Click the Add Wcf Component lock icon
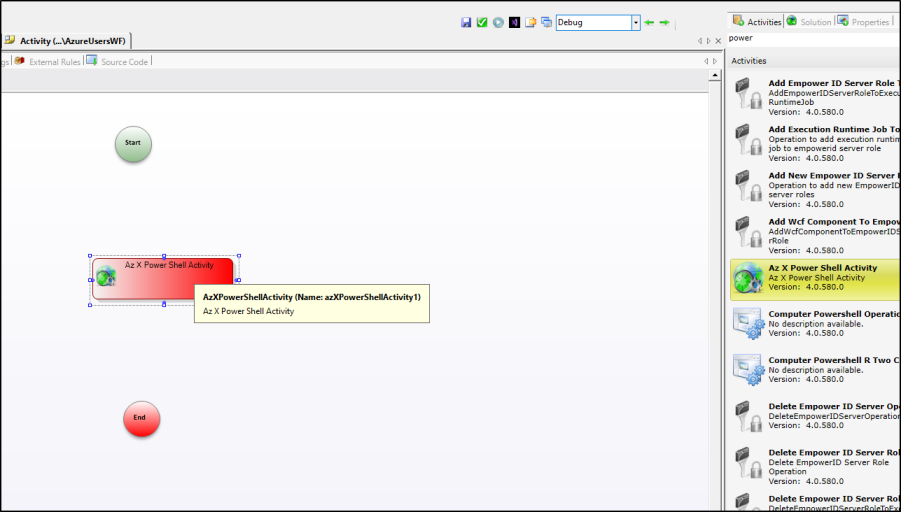This screenshot has height=512, width=901. 748,232
